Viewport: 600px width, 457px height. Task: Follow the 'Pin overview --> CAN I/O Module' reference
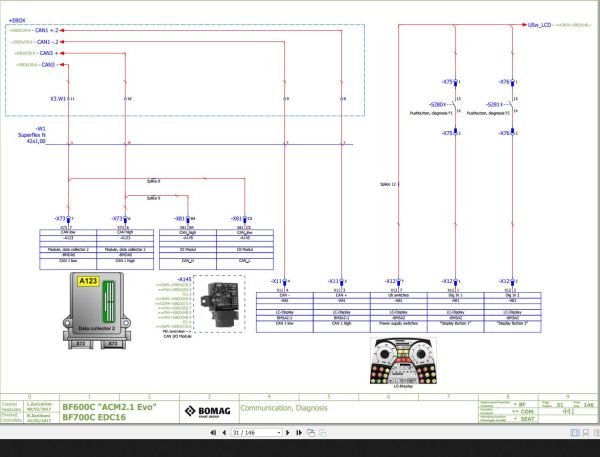tap(177, 334)
